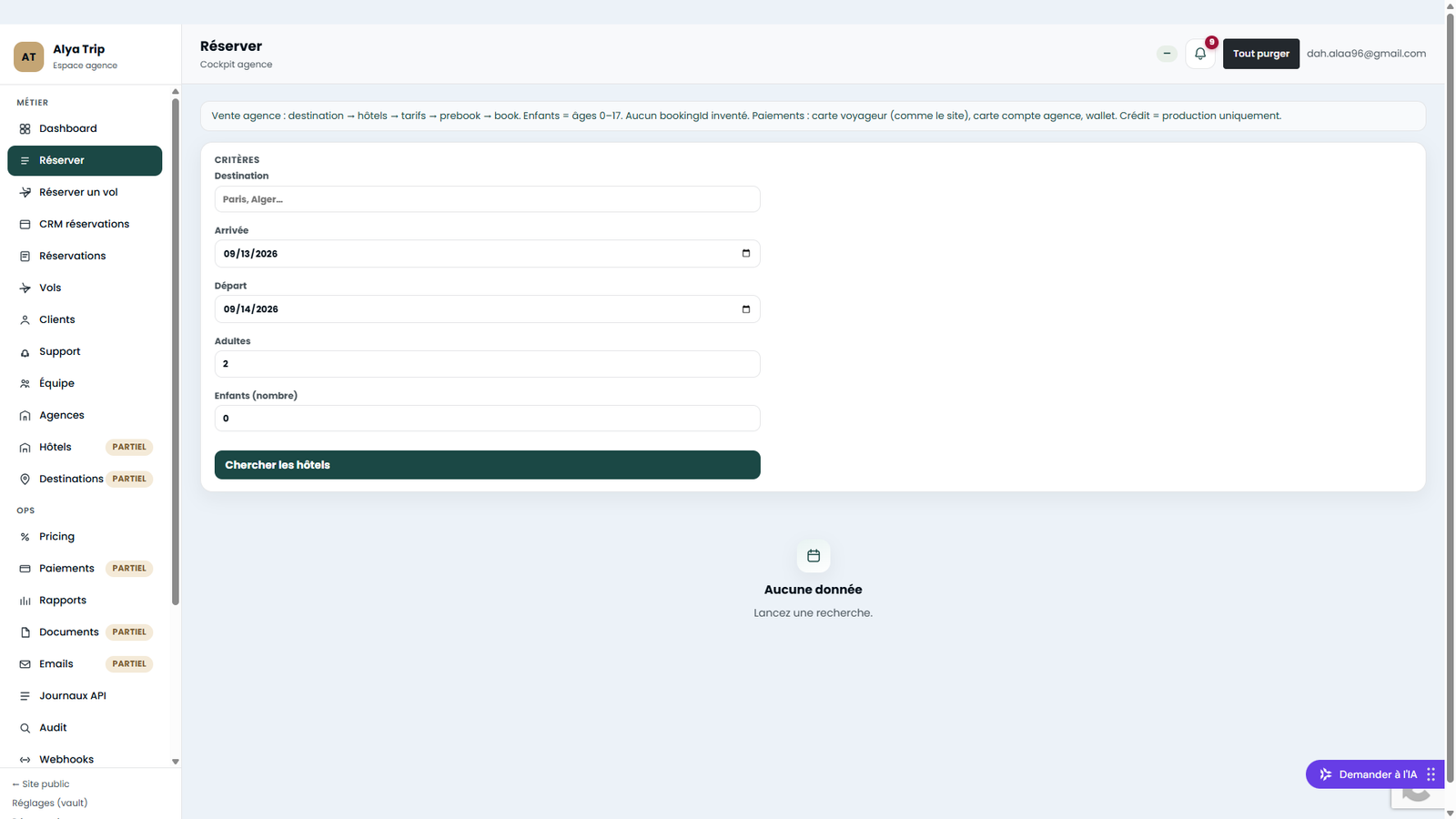This screenshot has width=1456, height=819.
Task: Open Réserver un vol menu item
Action: pos(85,192)
